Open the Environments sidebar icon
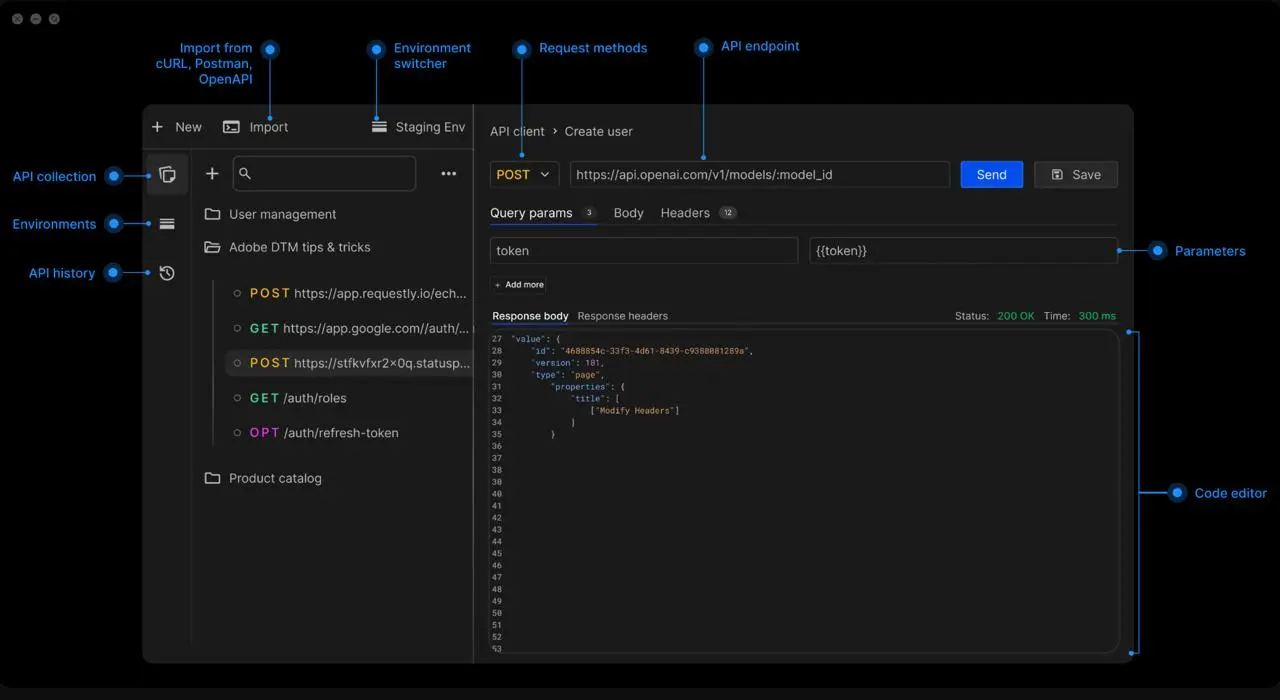Image resolution: width=1280 pixels, height=700 pixels. click(167, 223)
